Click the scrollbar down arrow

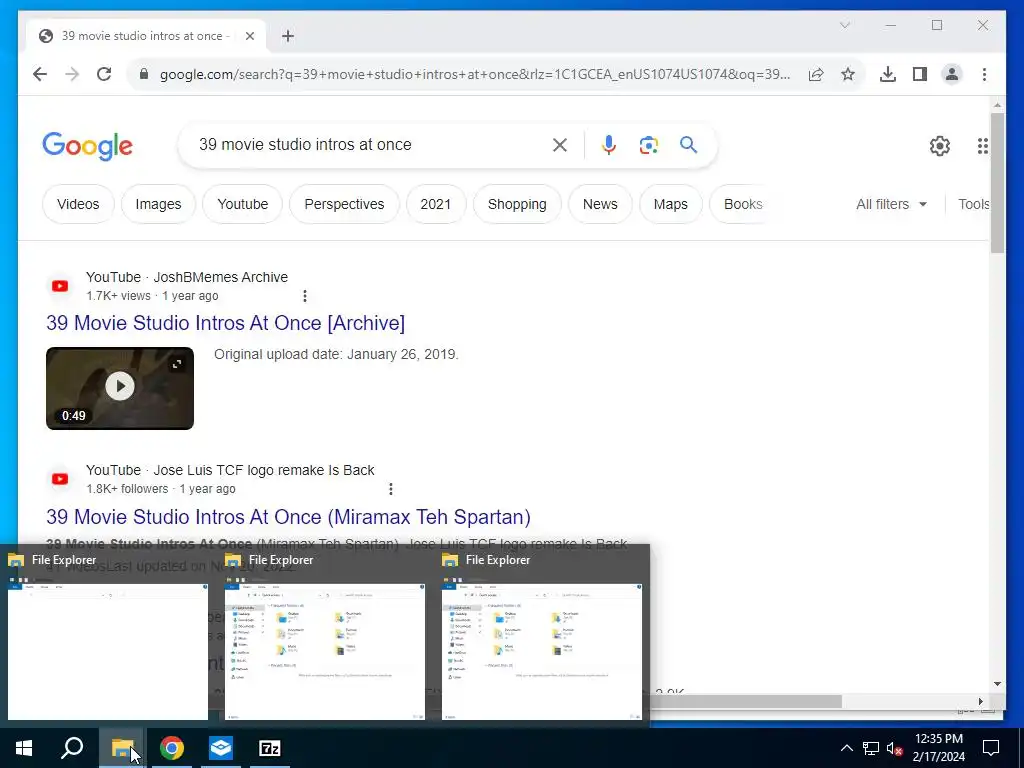(x=997, y=684)
